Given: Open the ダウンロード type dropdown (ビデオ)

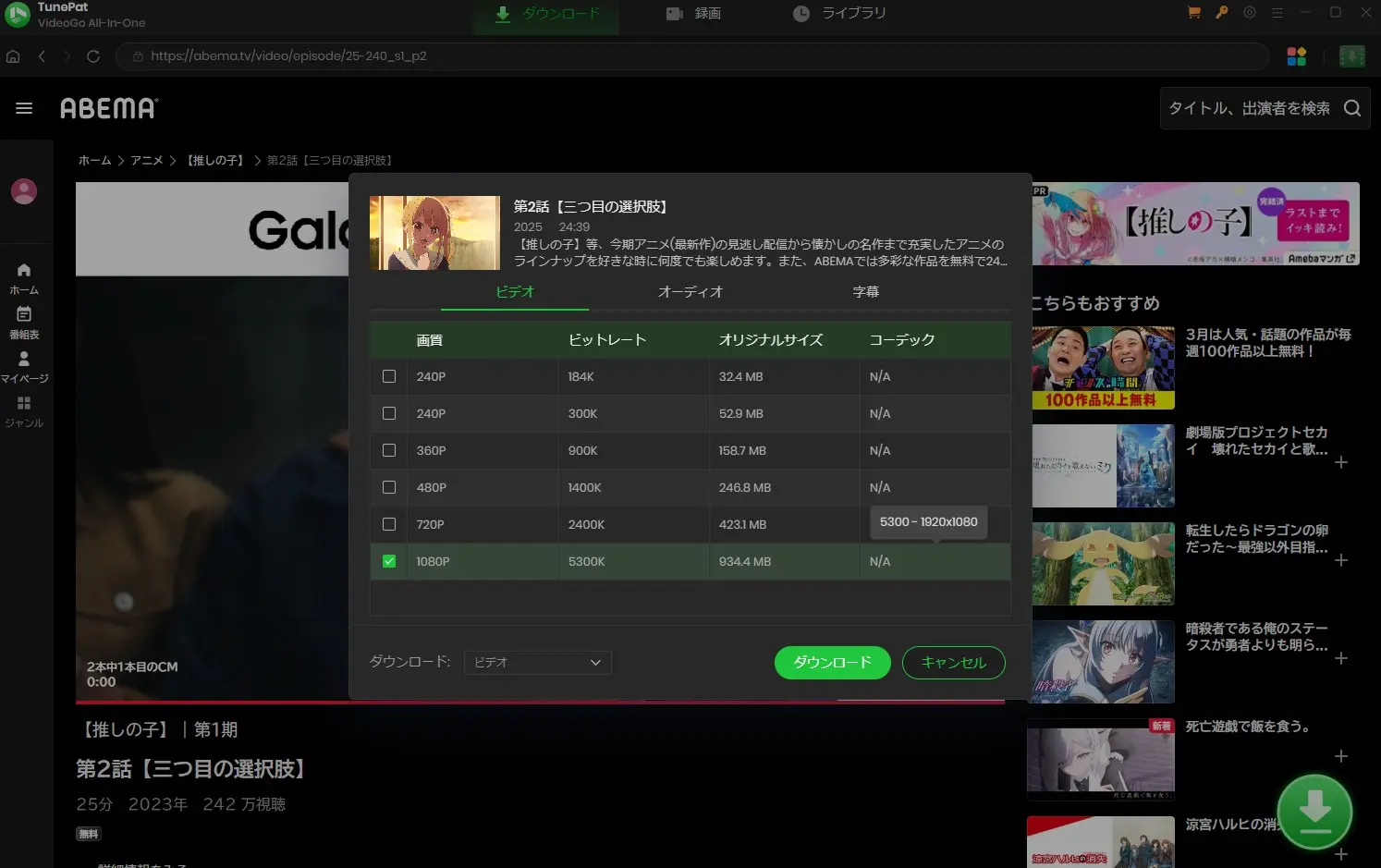Looking at the screenshot, I should pos(537,662).
